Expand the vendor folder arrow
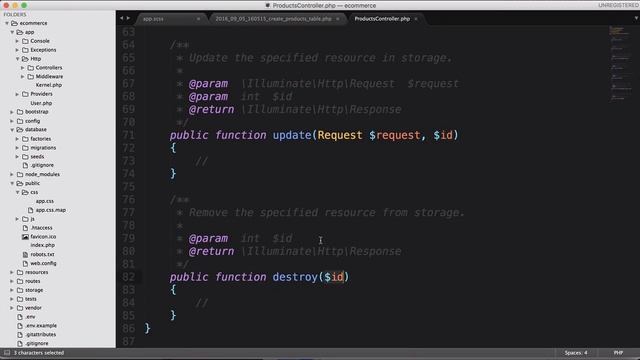The height and width of the screenshot is (360, 640). pyautogui.click(x=12, y=308)
